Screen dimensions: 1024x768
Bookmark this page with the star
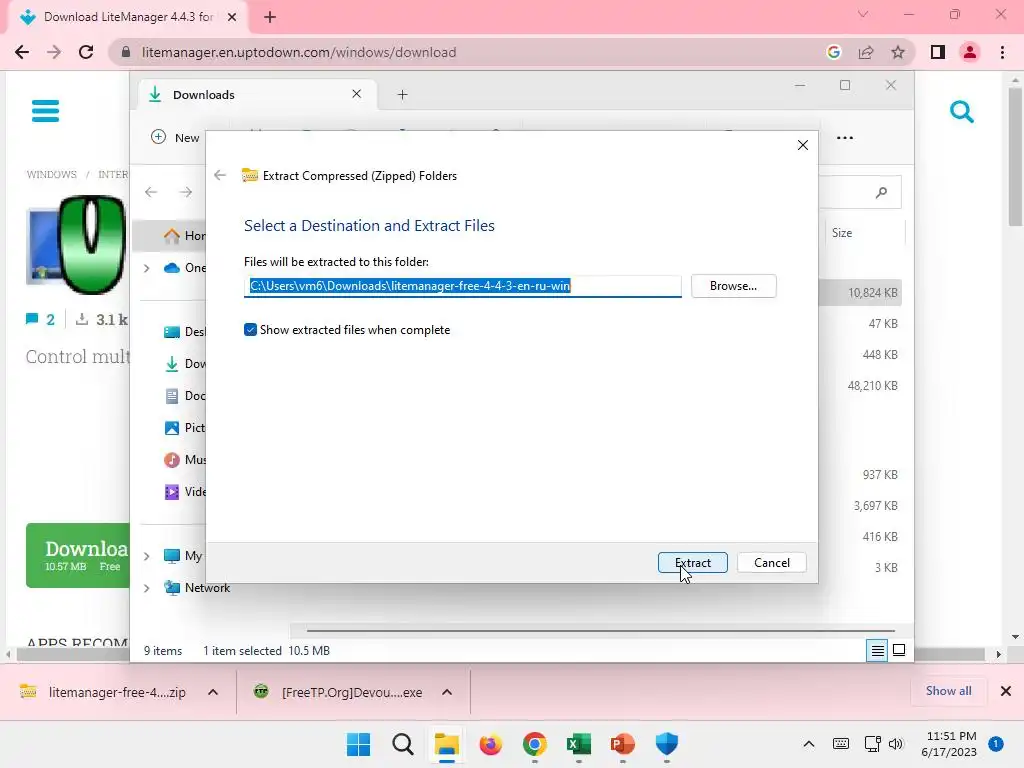point(898,52)
